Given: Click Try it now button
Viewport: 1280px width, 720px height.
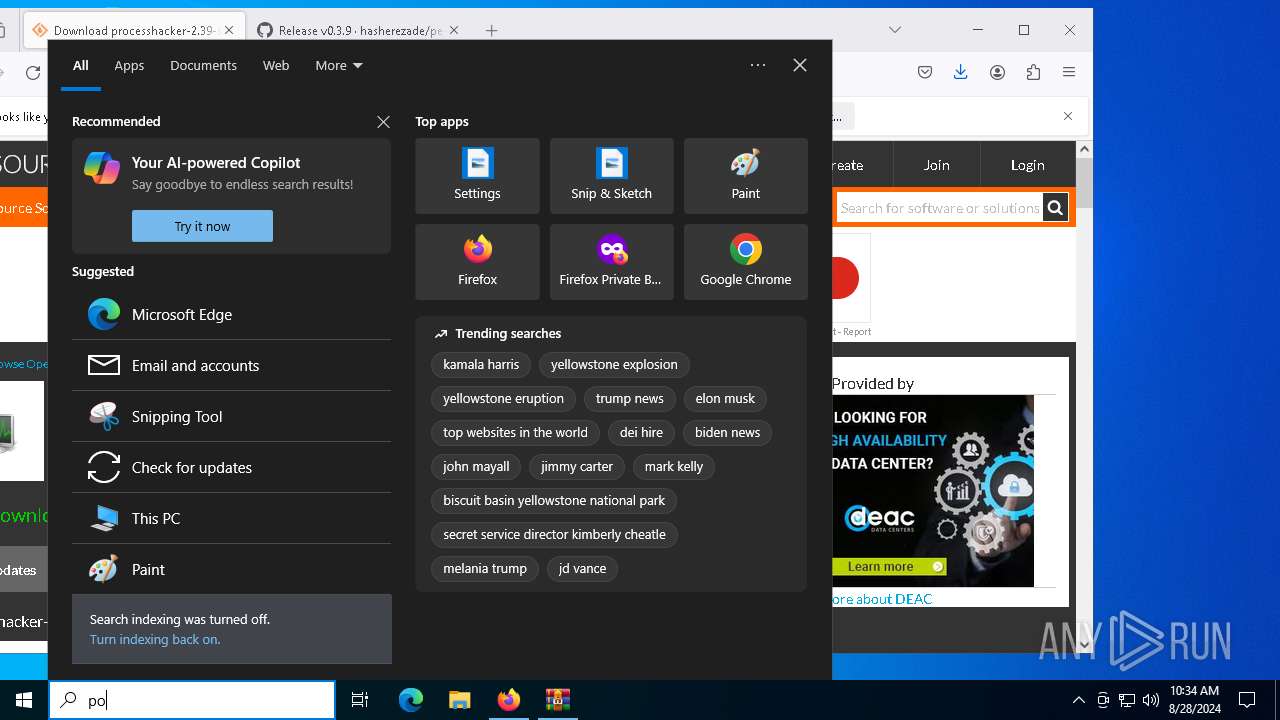Looking at the screenshot, I should click(202, 226).
